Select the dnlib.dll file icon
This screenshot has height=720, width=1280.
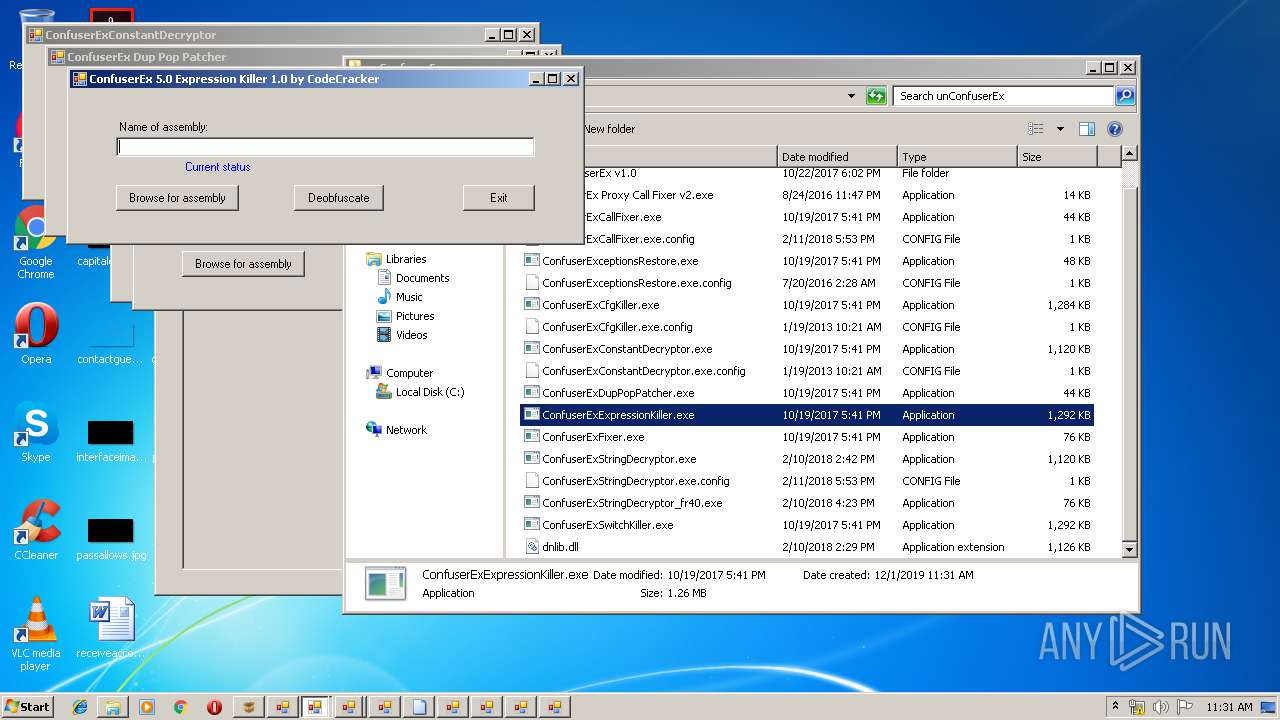point(532,547)
